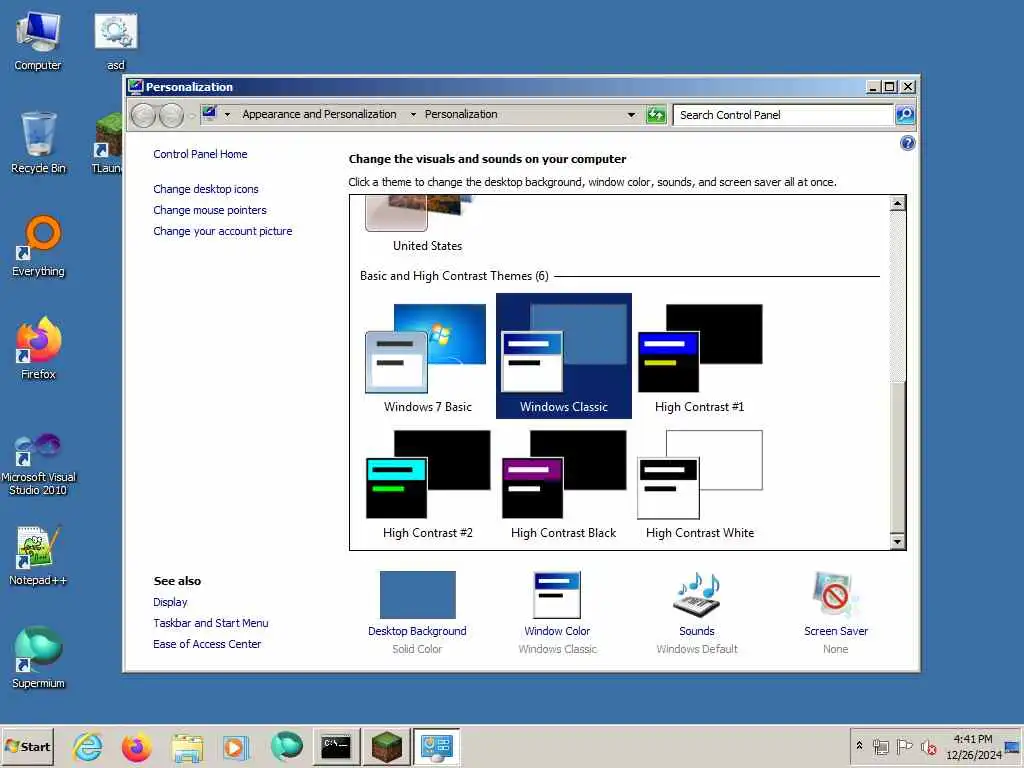Open Control Panel Home link
The height and width of the screenshot is (768, 1024).
[200, 154]
